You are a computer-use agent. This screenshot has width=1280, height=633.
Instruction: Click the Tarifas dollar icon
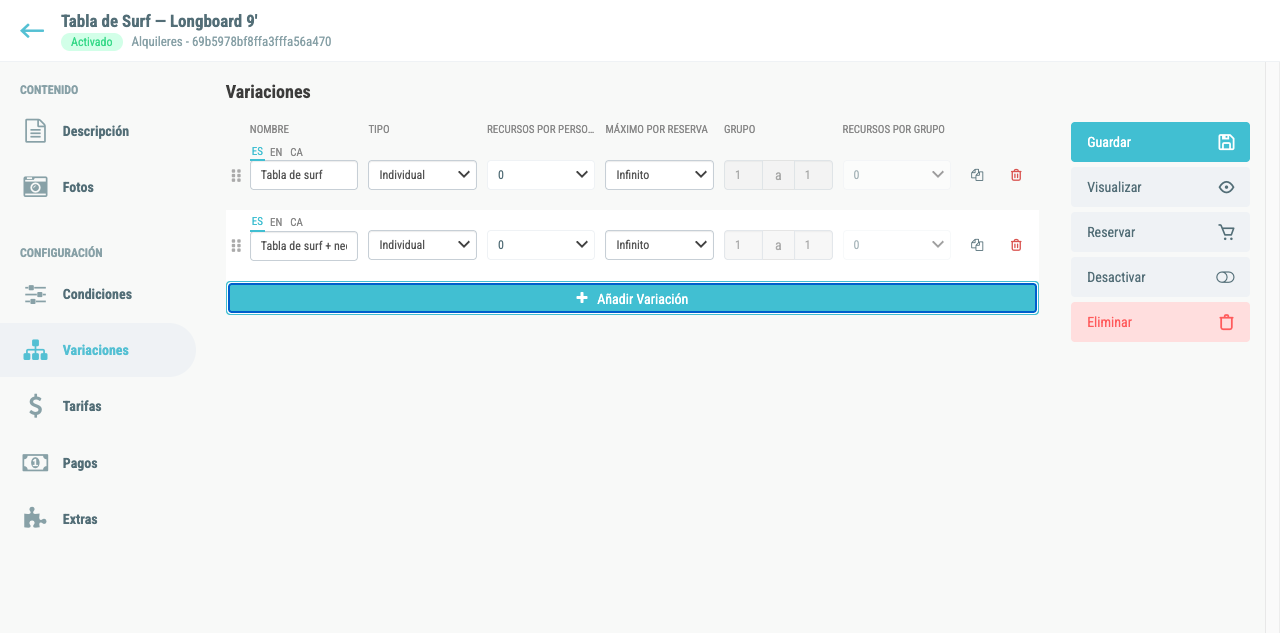[35, 406]
